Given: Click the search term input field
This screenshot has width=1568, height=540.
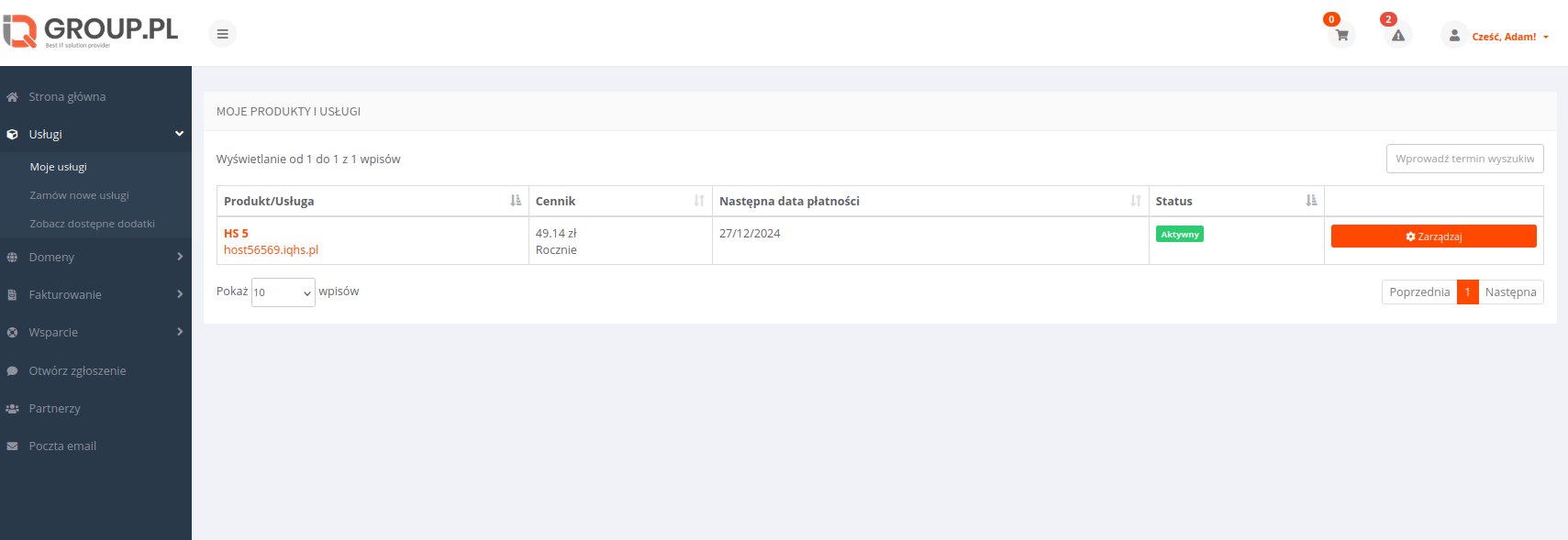Looking at the screenshot, I should point(1464,159).
